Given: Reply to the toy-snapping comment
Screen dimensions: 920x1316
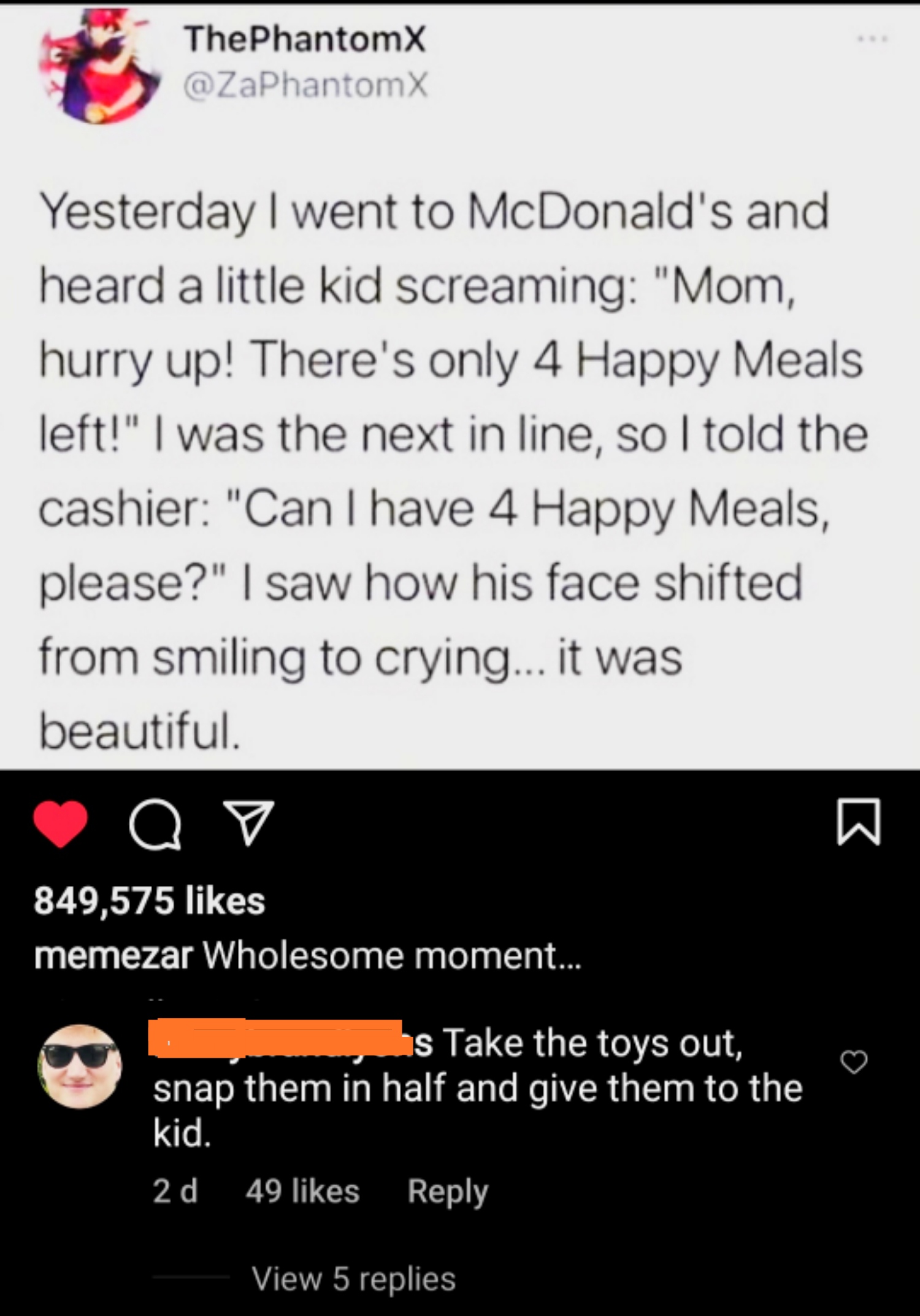Looking at the screenshot, I should tap(448, 1190).
